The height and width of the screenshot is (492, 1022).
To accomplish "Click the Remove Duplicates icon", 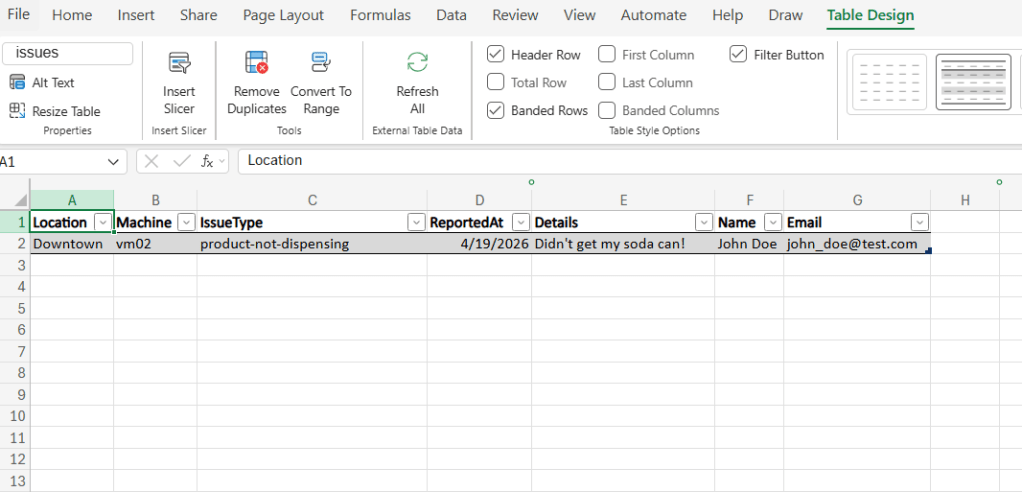I will (257, 63).
